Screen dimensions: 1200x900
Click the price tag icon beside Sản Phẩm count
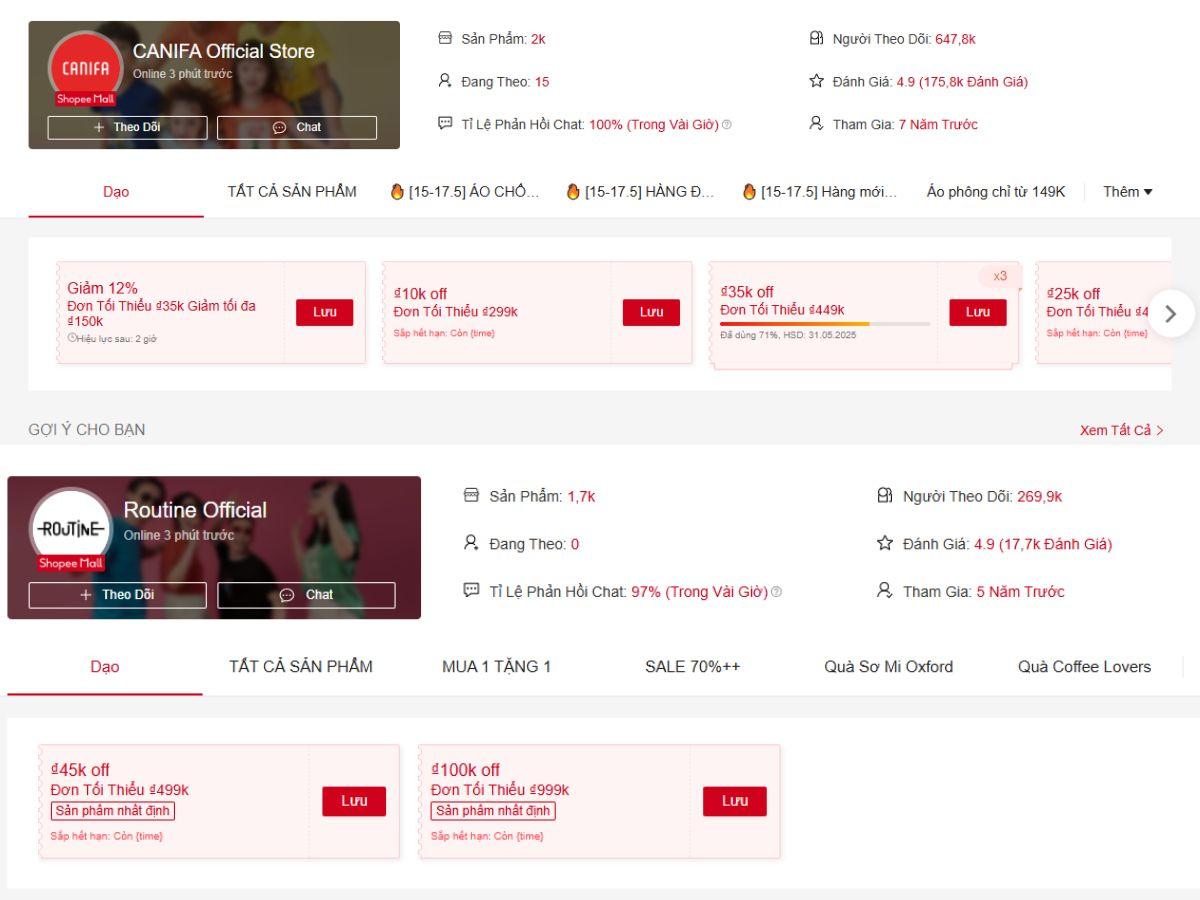(x=444, y=38)
